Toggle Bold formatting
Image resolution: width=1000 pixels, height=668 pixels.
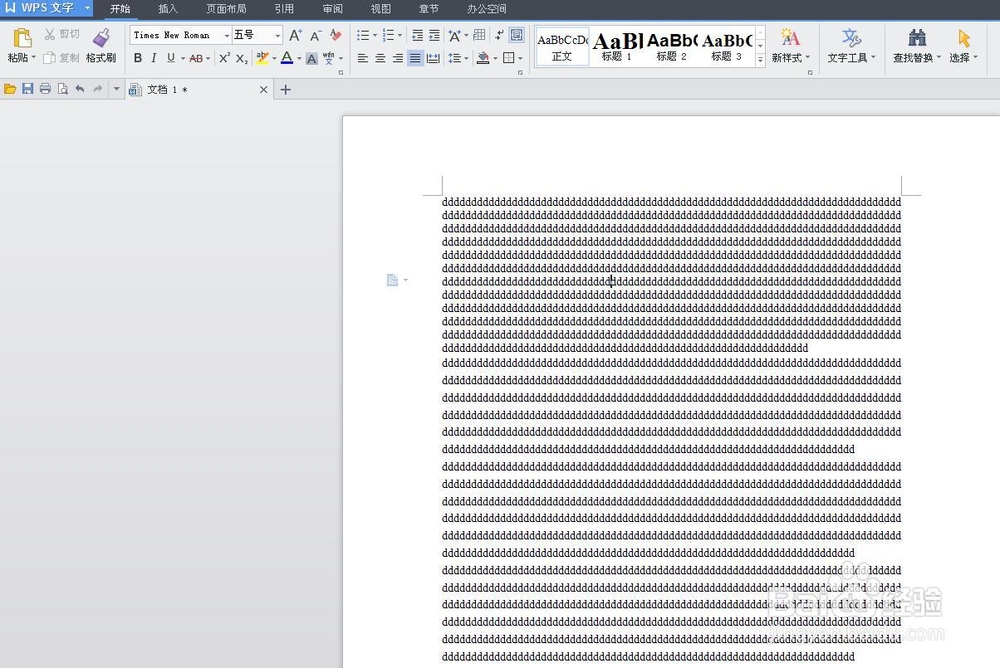pos(138,58)
